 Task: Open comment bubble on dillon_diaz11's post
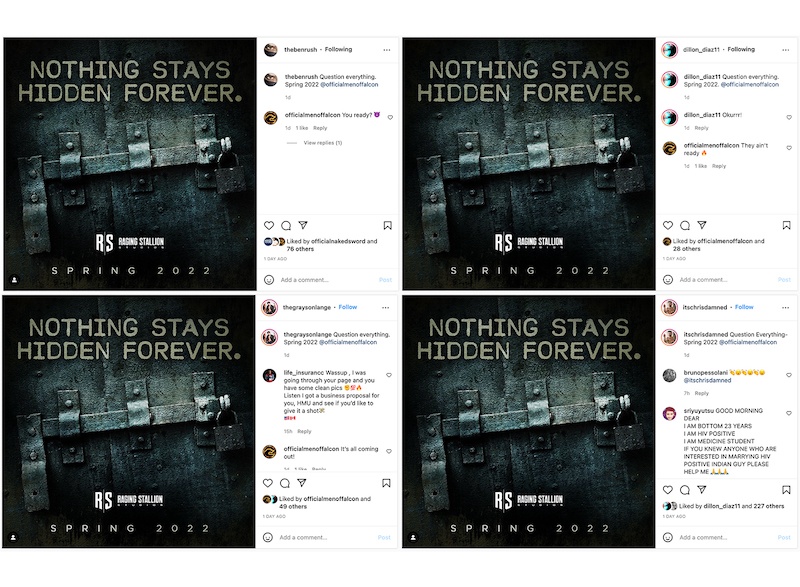coord(685,225)
